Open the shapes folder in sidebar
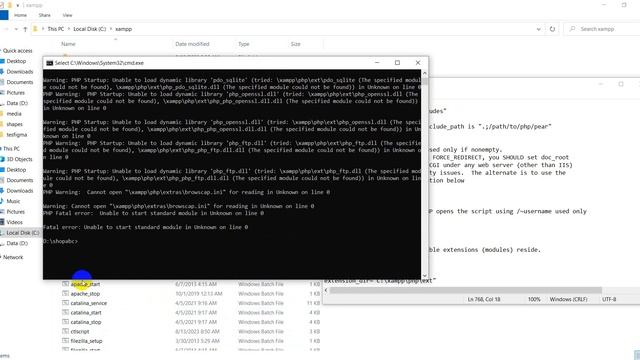This screenshot has height=360, width=640. tap(15, 124)
